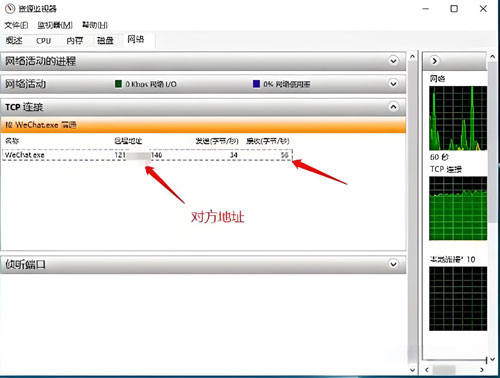Sort by the 远程地址 column header

pos(128,141)
